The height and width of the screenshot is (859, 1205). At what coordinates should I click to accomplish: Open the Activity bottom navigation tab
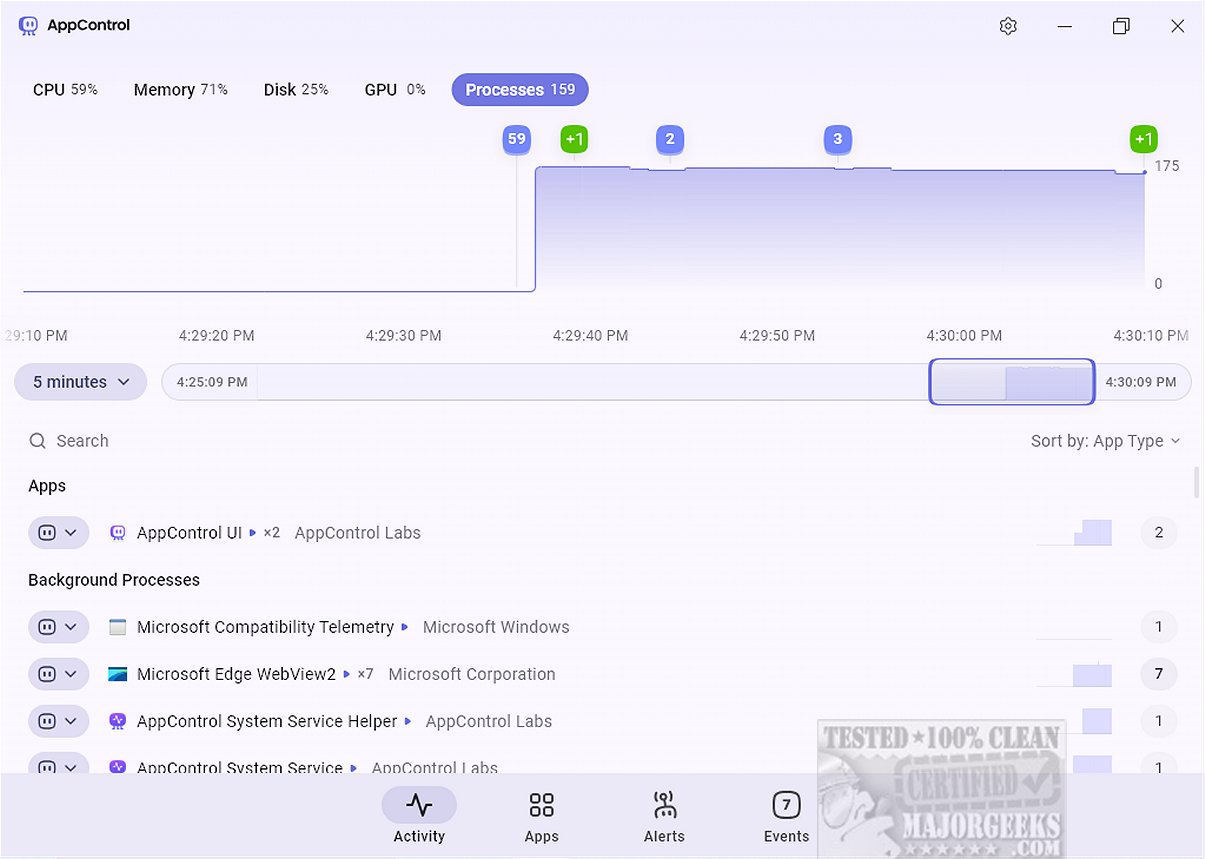(x=419, y=815)
